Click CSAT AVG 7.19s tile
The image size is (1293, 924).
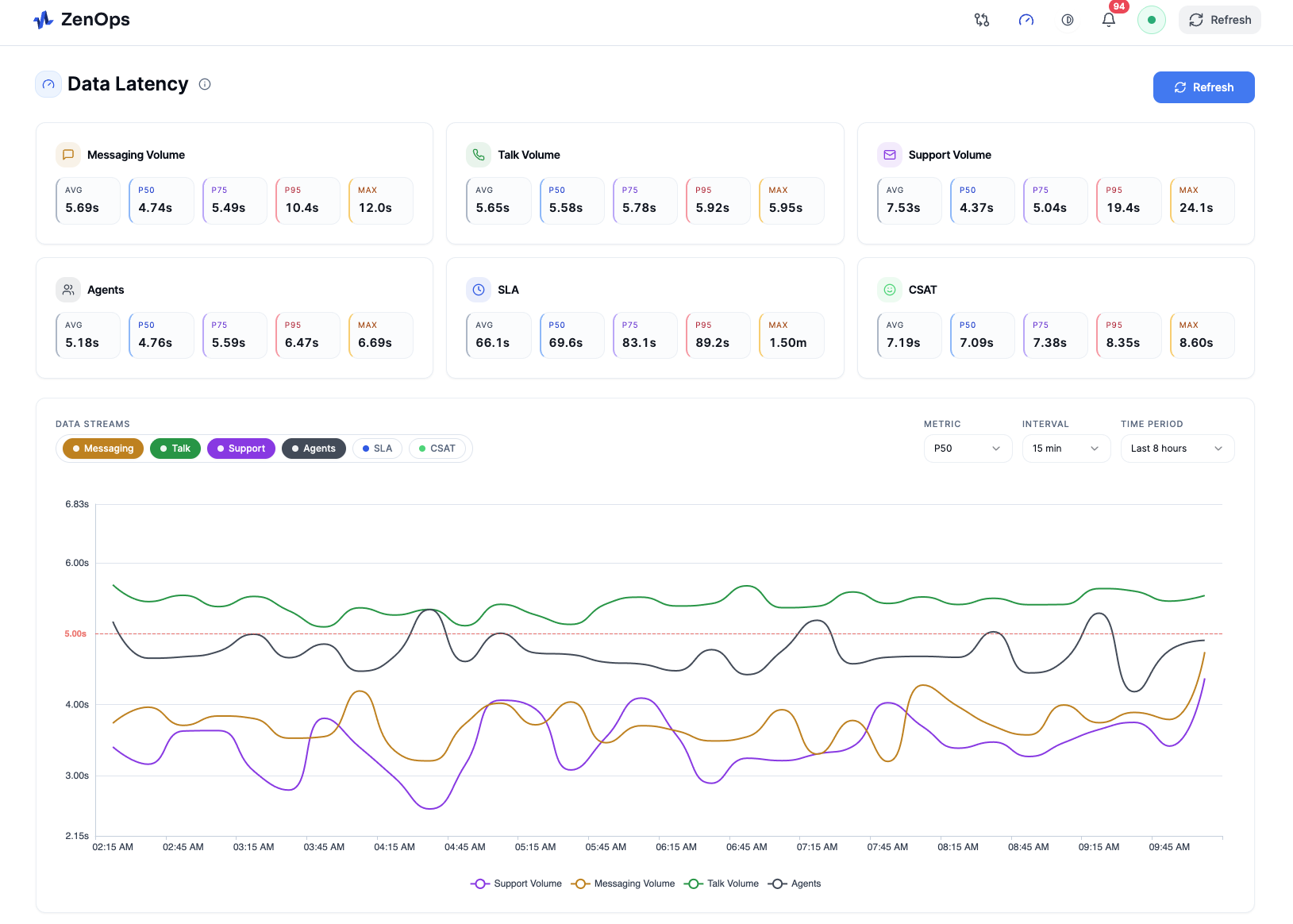910,336
